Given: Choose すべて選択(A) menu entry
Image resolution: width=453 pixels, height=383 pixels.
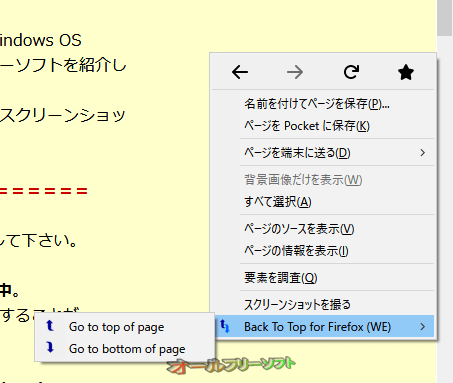Looking at the screenshot, I should click(x=323, y=202).
